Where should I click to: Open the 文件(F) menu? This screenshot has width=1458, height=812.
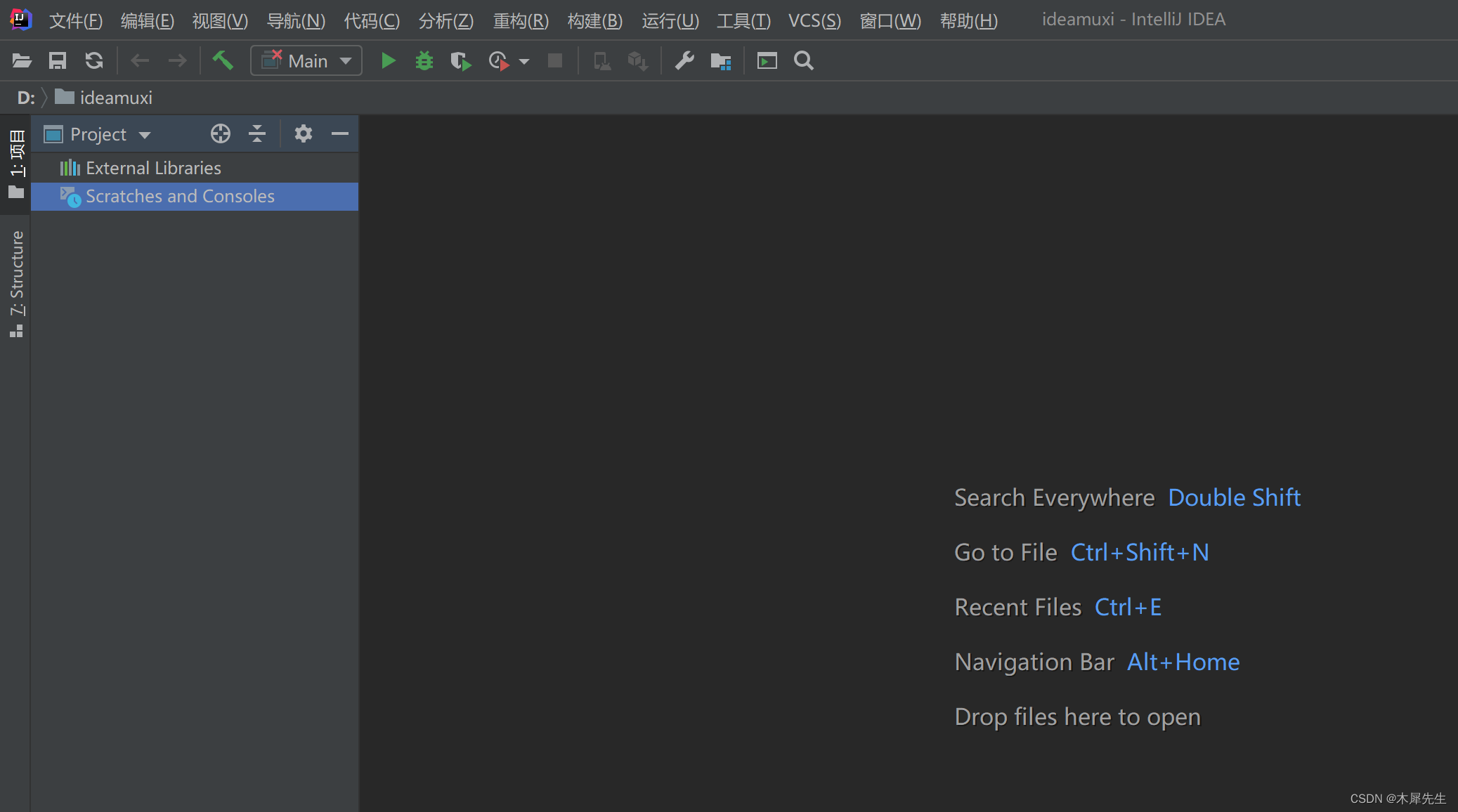(x=75, y=20)
